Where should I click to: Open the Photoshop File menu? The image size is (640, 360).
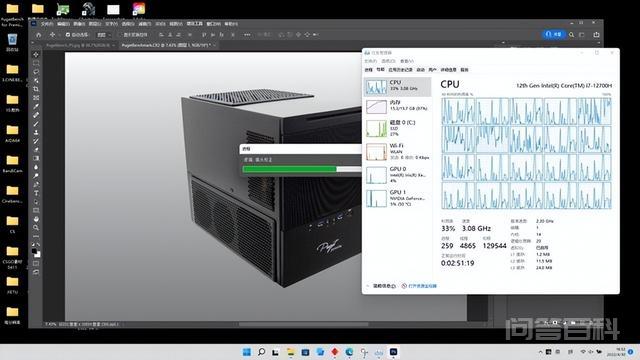(x=47, y=24)
